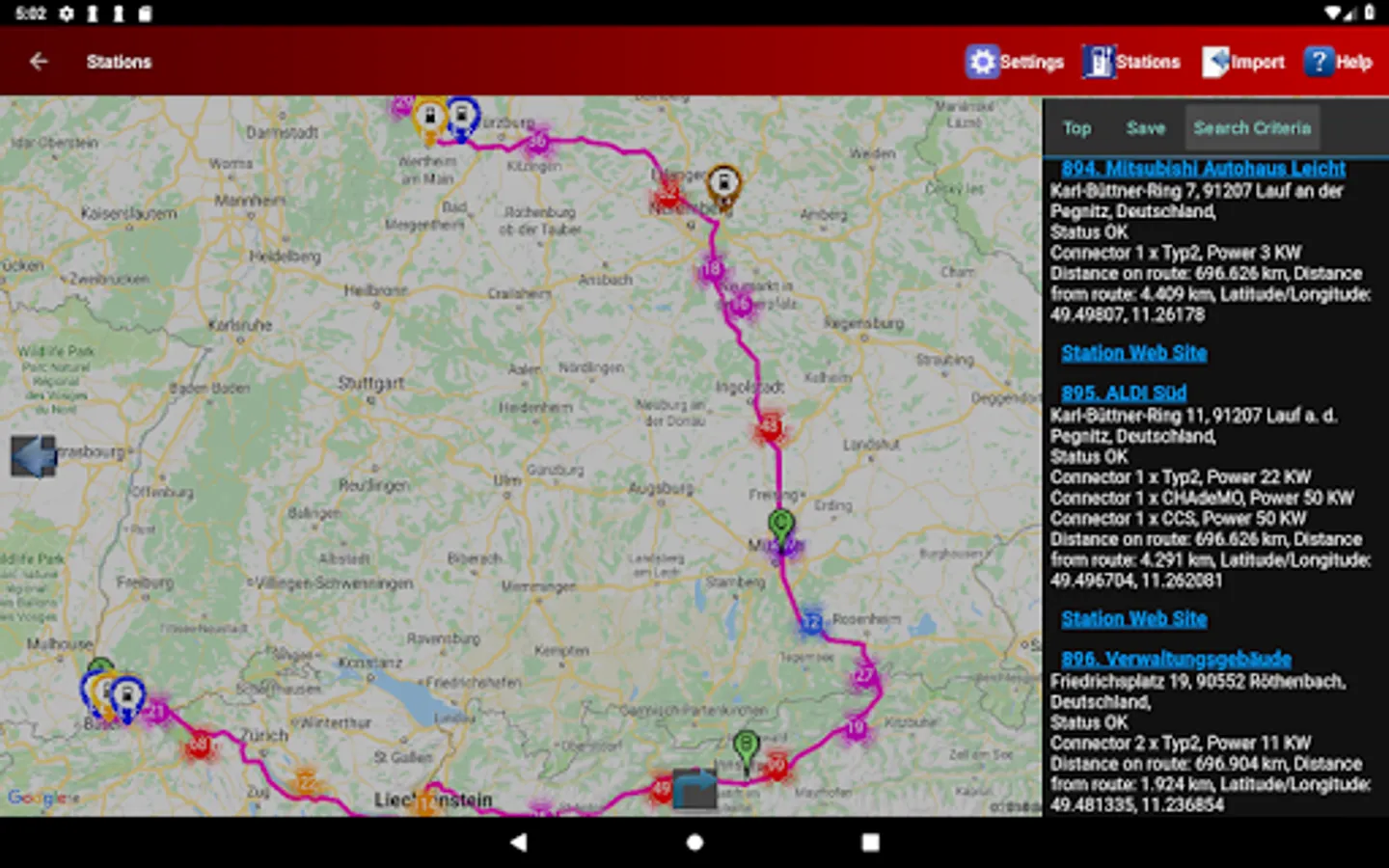Image resolution: width=1389 pixels, height=868 pixels.
Task: Click the magenta cluster marker 27 east of Rosenheim
Action: pyautogui.click(x=863, y=675)
